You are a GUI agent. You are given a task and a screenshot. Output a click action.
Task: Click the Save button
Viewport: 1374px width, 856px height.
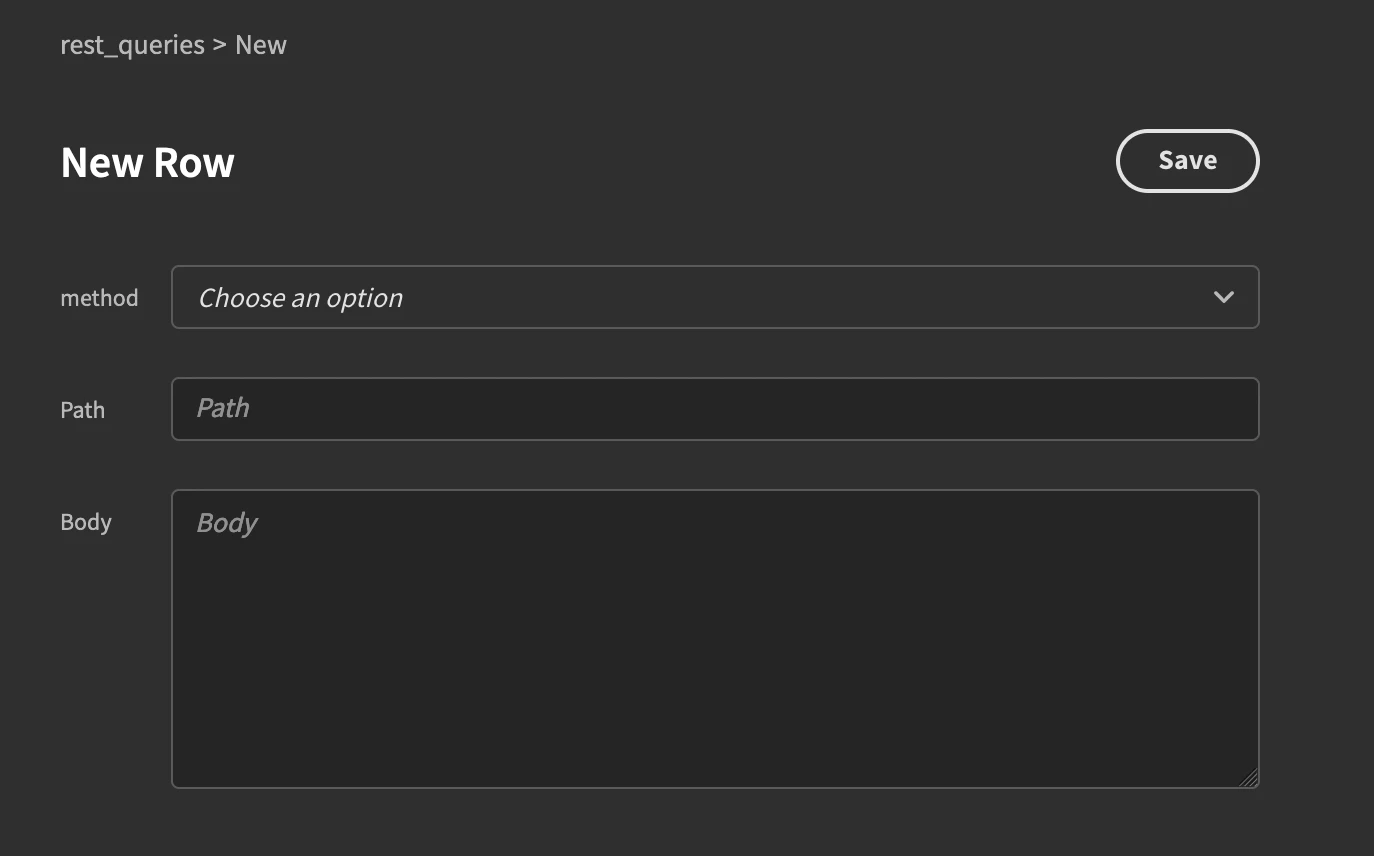pyautogui.click(x=1187, y=161)
